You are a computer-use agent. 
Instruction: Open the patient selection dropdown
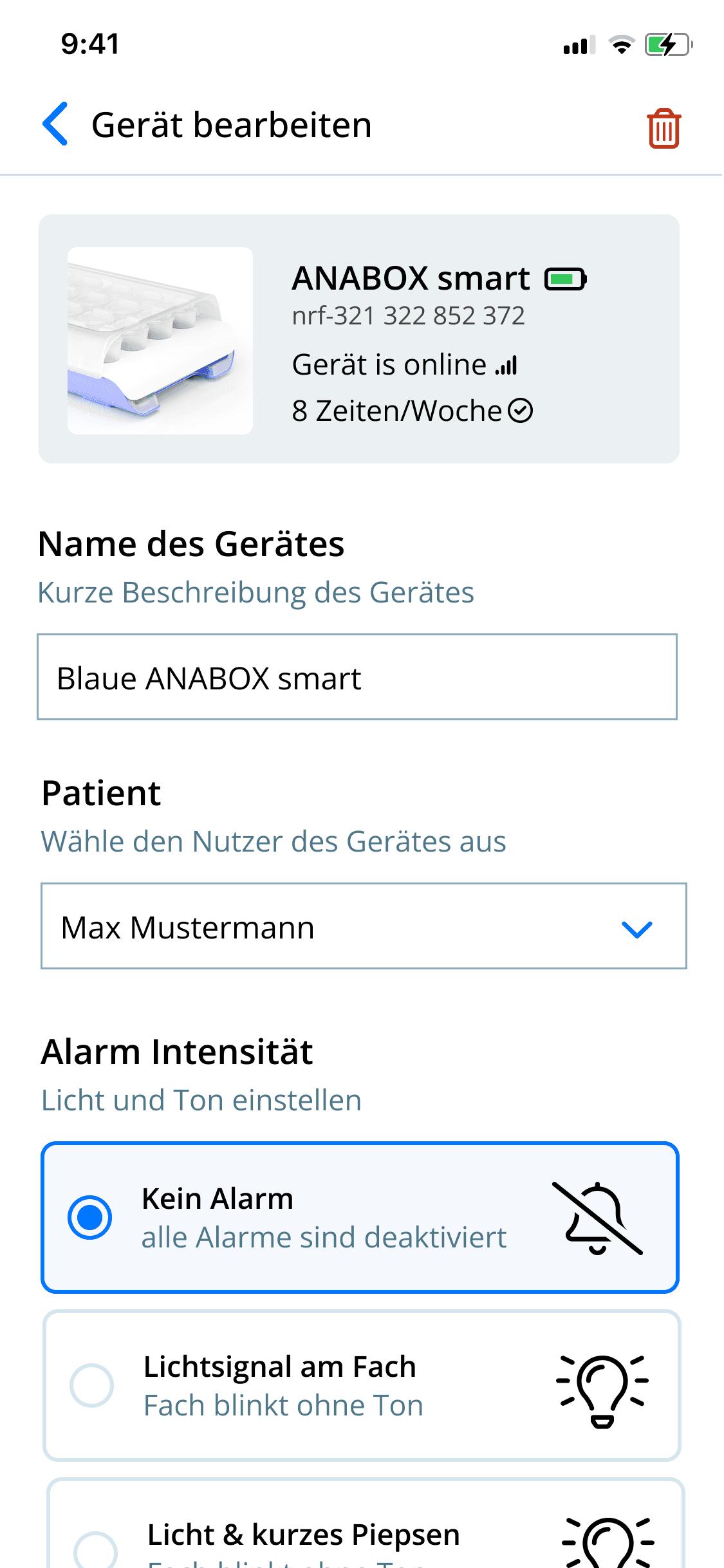360,927
